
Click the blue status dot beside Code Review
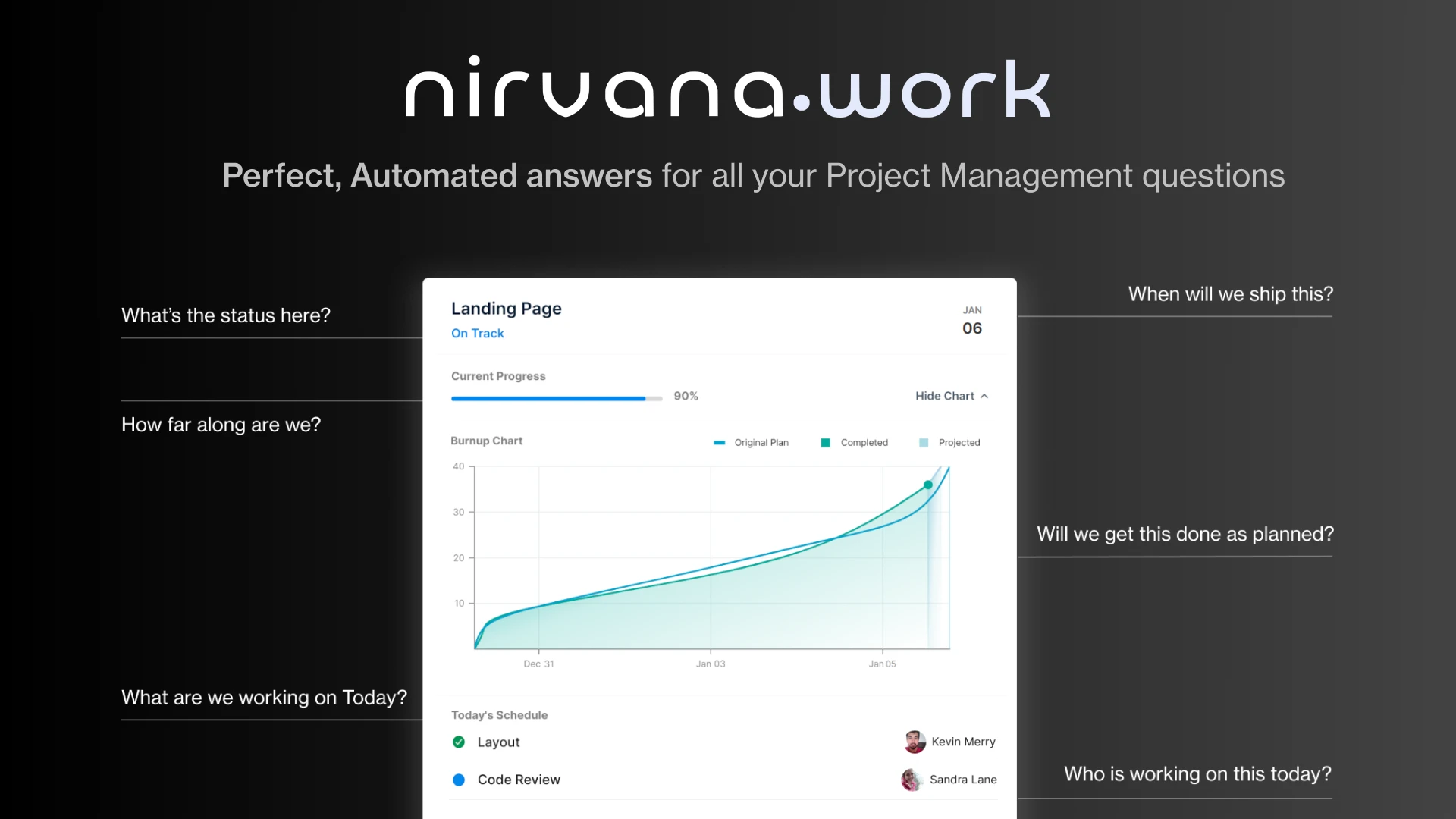pos(459,780)
